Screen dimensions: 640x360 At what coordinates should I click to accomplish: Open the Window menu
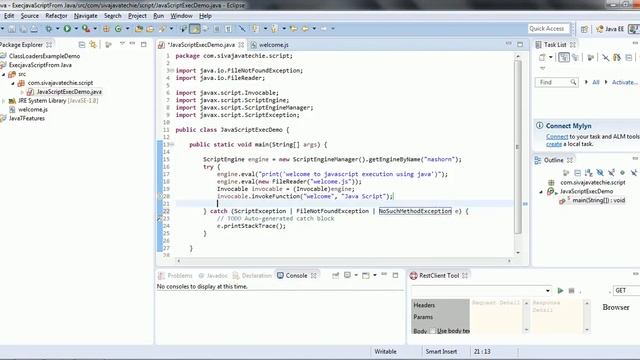coord(181,16)
